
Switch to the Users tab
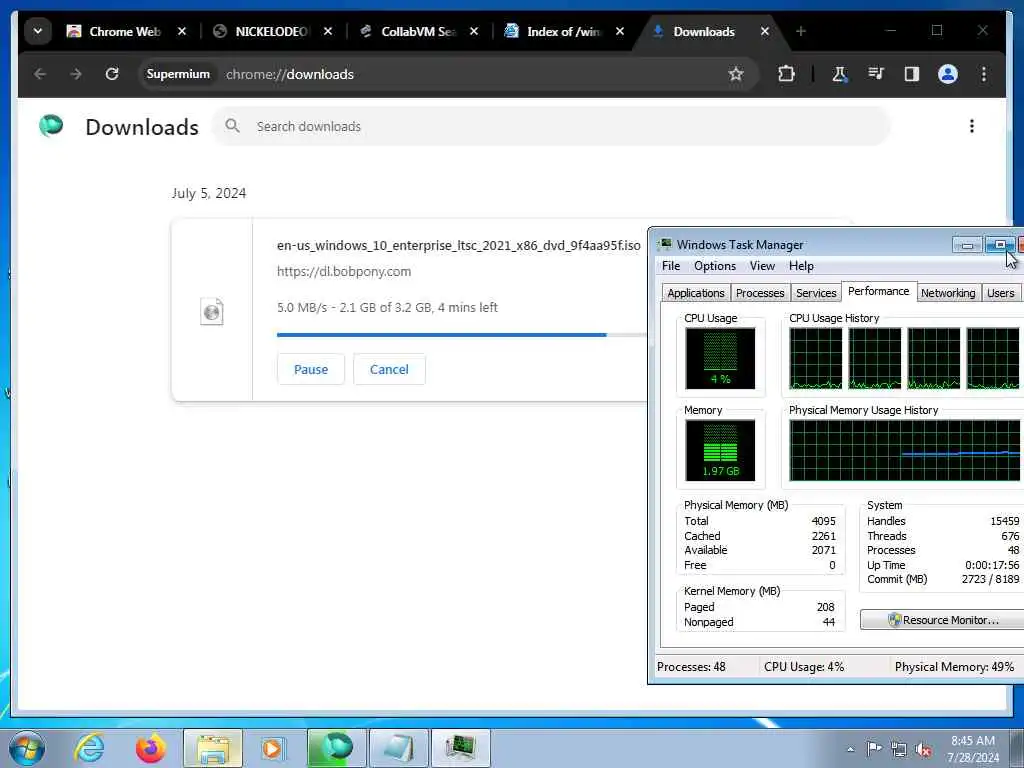coord(1000,293)
